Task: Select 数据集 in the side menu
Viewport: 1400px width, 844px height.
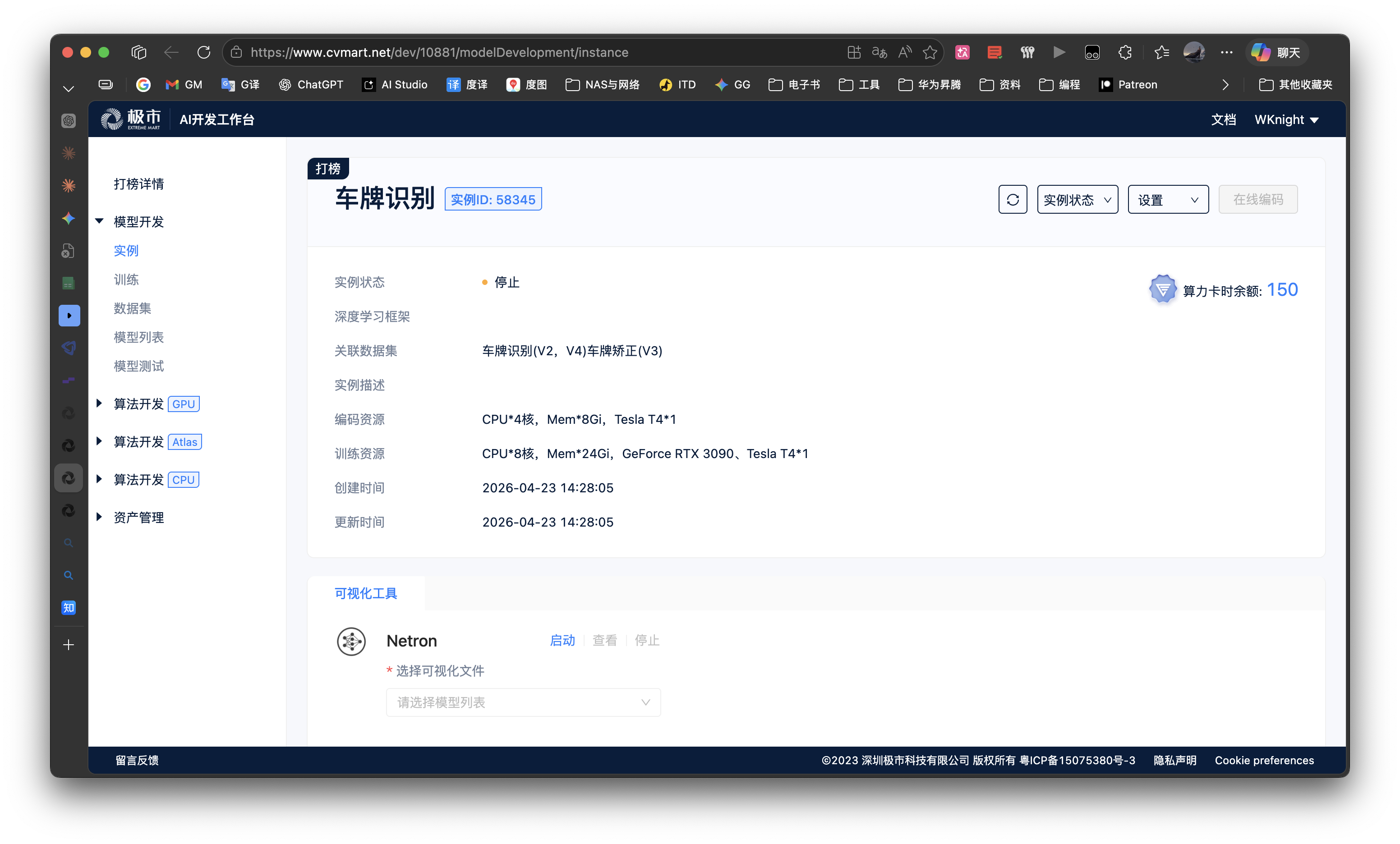Action: 133,308
